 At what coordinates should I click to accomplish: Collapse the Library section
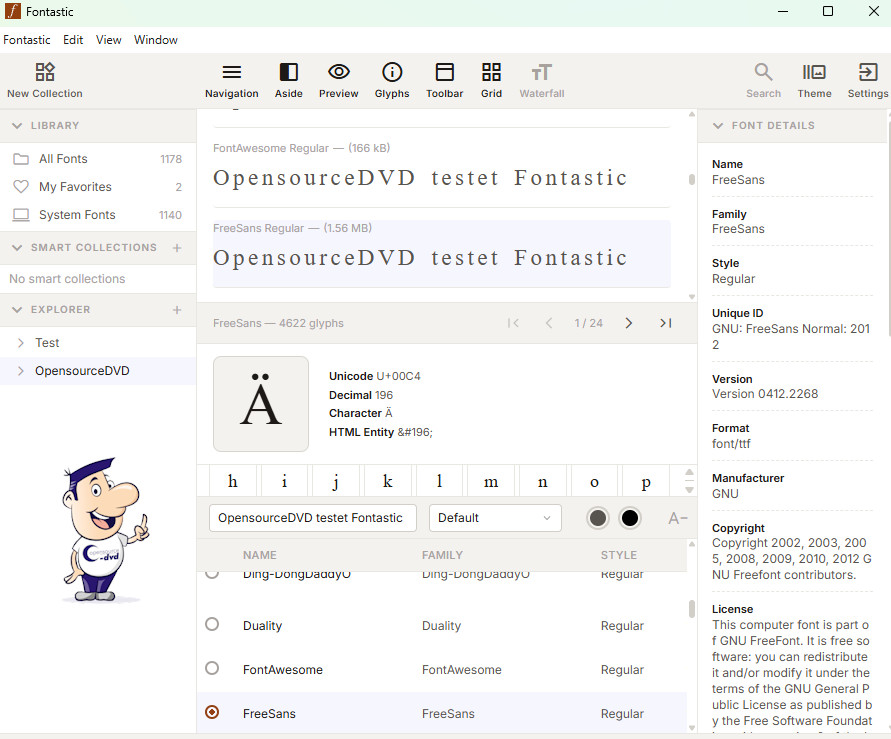17,126
